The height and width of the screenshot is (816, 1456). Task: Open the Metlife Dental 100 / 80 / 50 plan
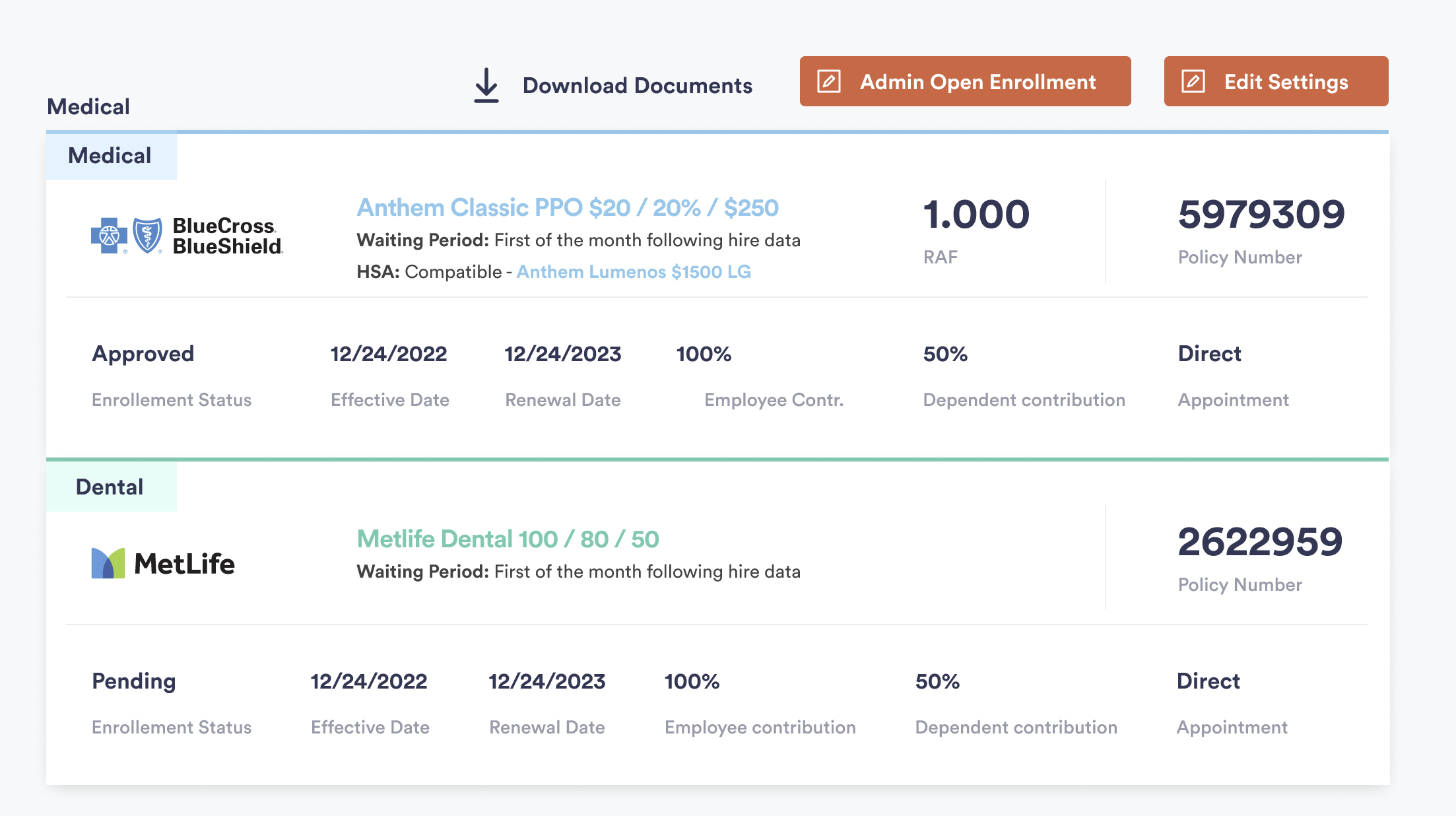(507, 538)
